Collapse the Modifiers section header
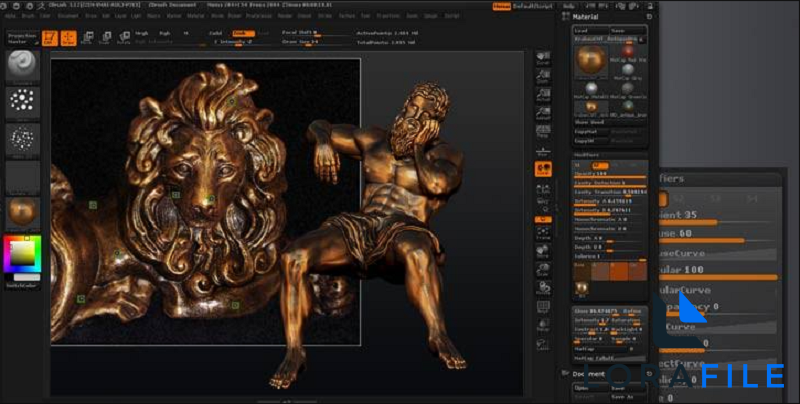800x404 pixels. pos(586,155)
